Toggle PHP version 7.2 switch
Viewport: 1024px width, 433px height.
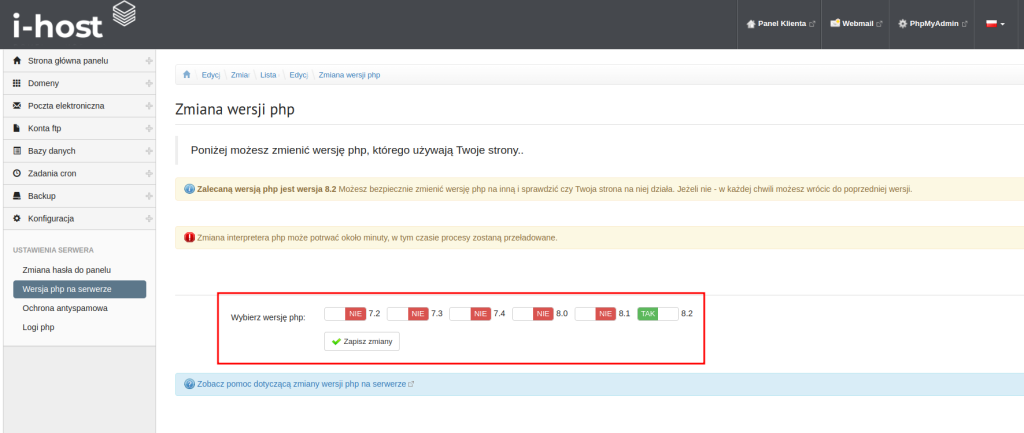pos(345,314)
